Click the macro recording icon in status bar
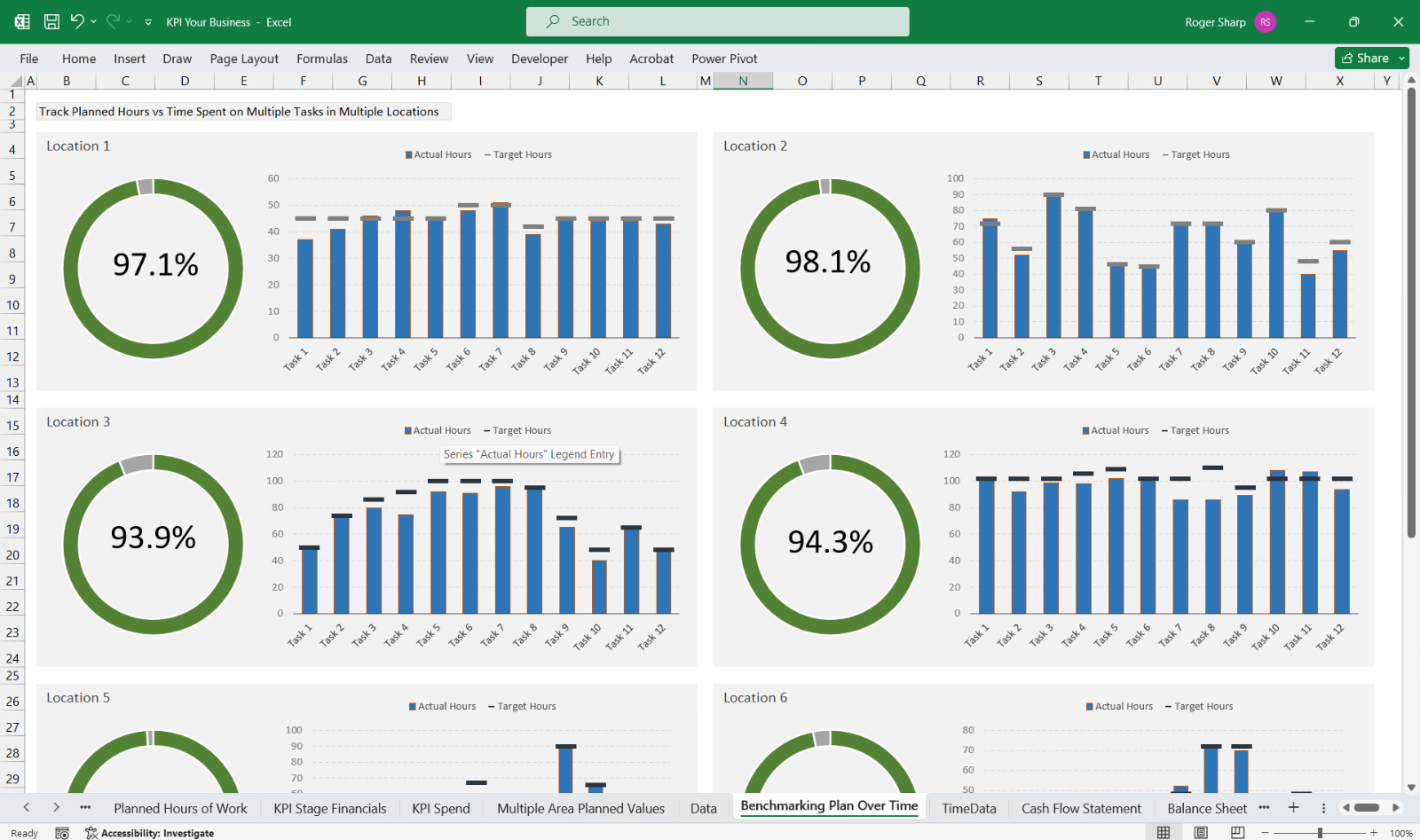The image size is (1420, 840). click(62, 833)
